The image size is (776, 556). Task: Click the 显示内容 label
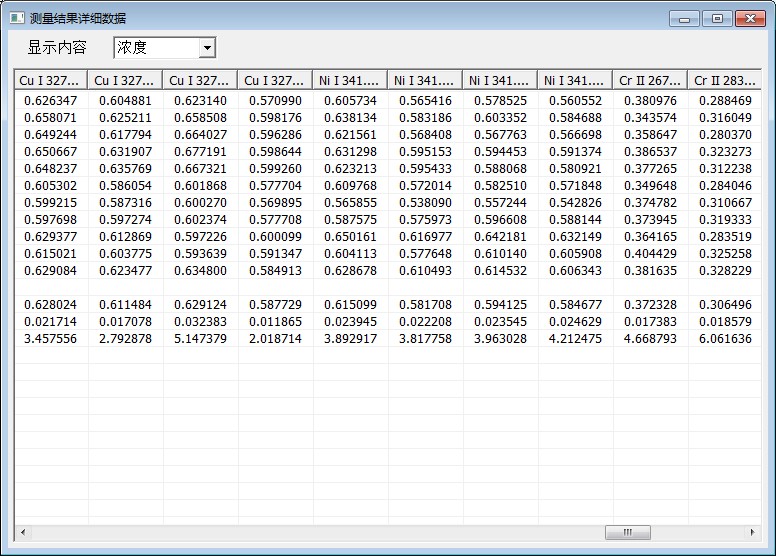(57, 48)
